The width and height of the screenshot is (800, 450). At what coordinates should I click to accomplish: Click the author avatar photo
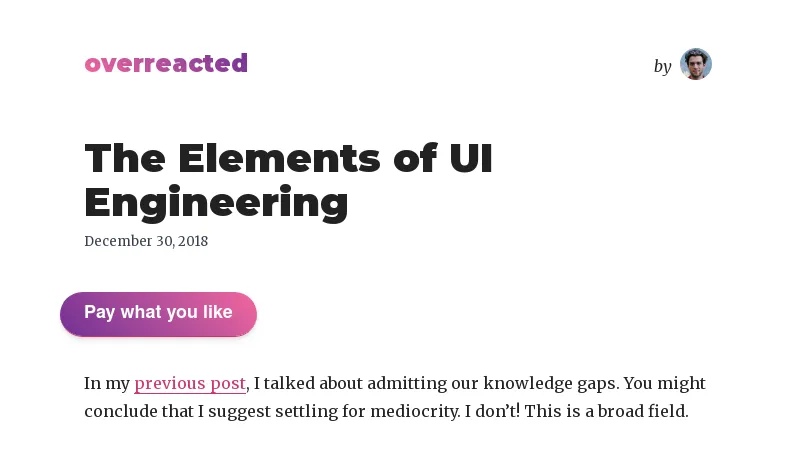(695, 64)
